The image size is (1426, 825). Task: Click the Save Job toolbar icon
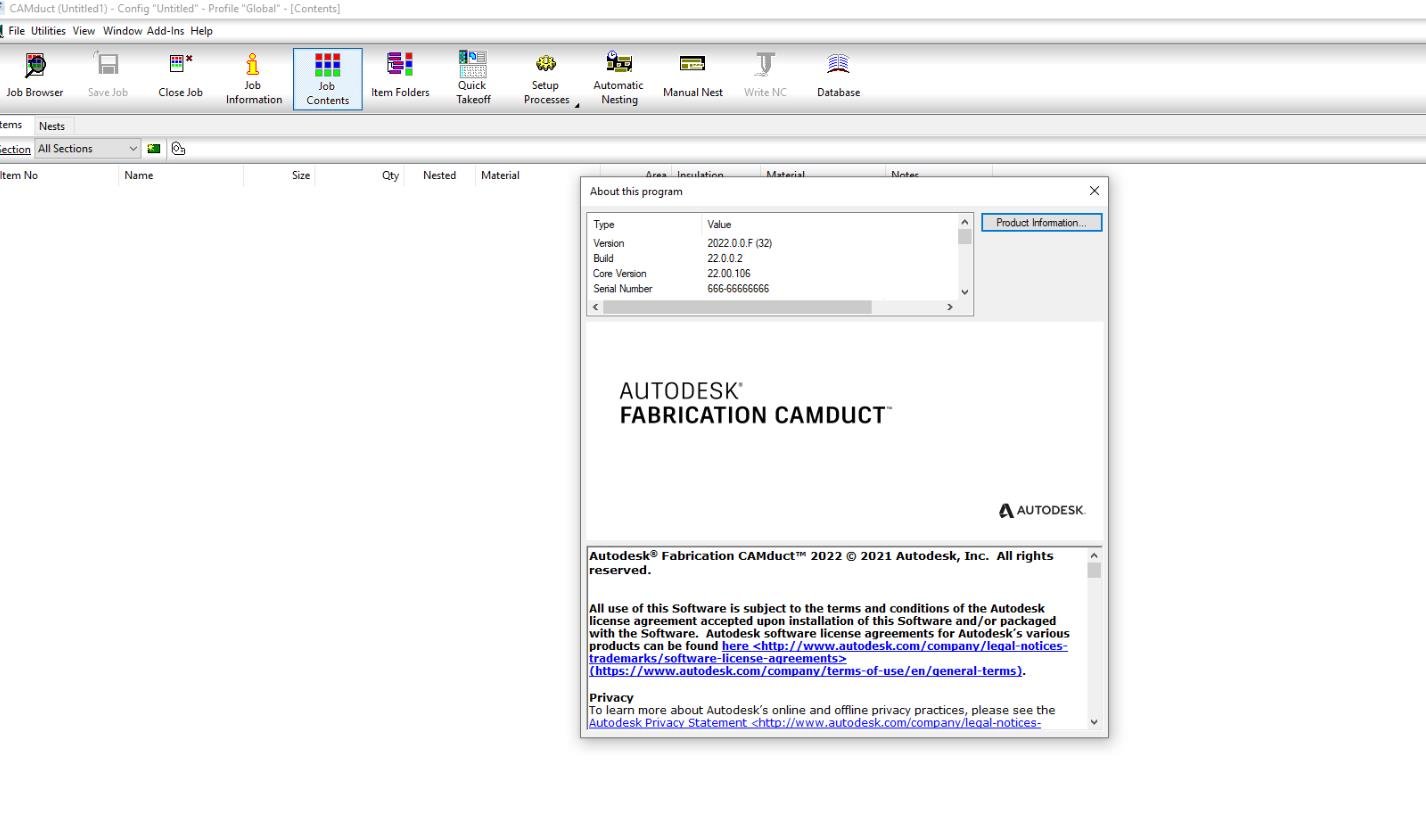click(107, 77)
